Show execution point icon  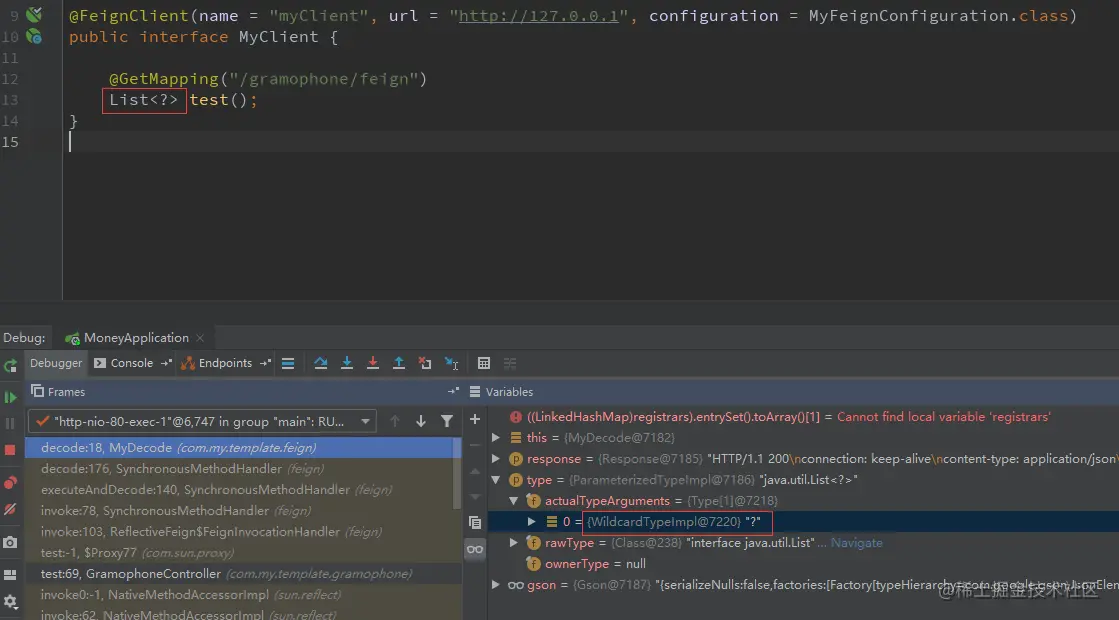288,364
